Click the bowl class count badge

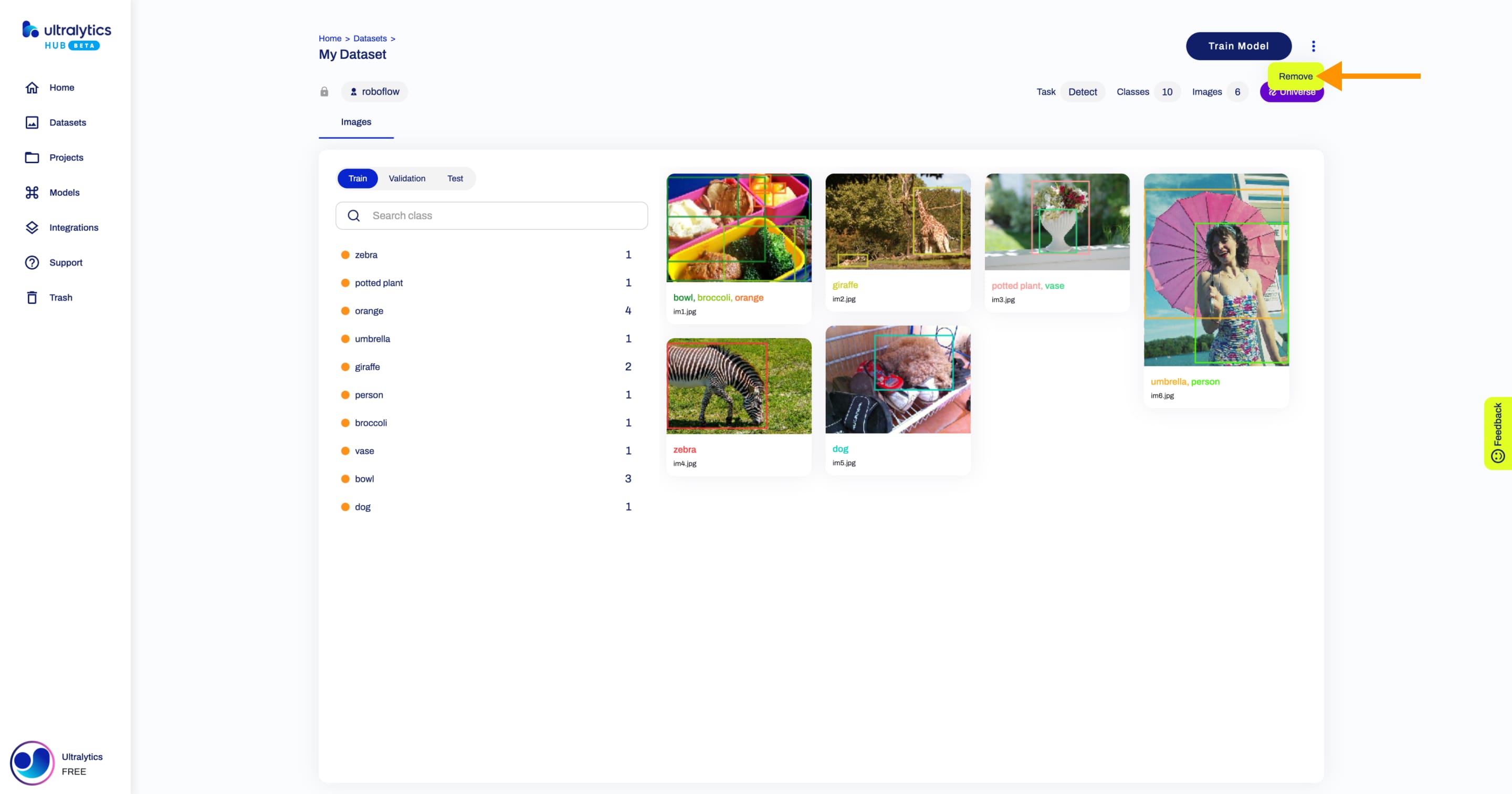coord(629,478)
